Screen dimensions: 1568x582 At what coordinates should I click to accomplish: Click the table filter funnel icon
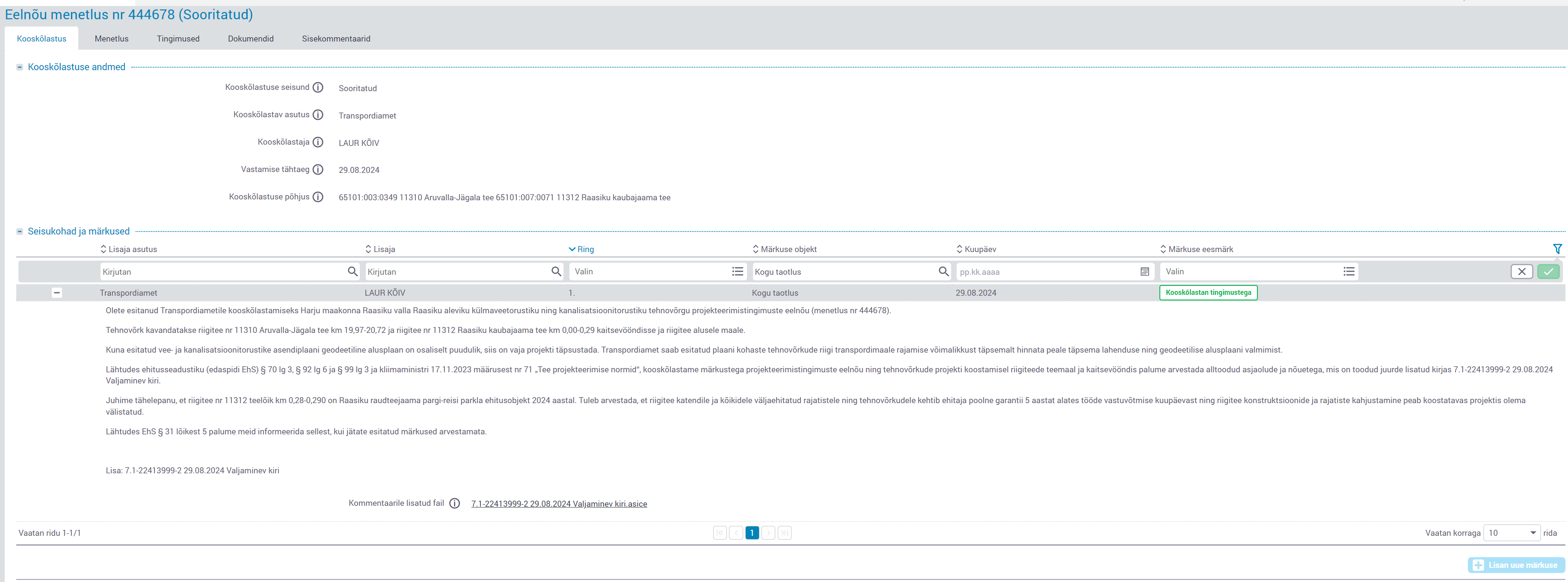point(1557,248)
